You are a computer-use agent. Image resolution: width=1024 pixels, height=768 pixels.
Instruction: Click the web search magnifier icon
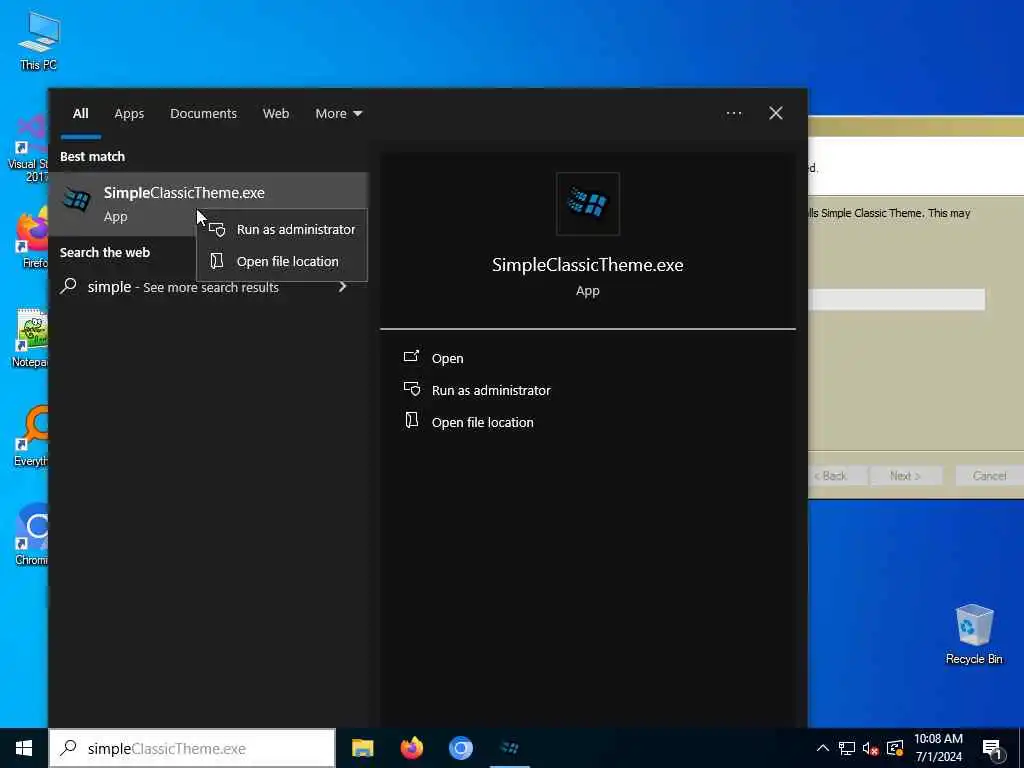point(69,286)
